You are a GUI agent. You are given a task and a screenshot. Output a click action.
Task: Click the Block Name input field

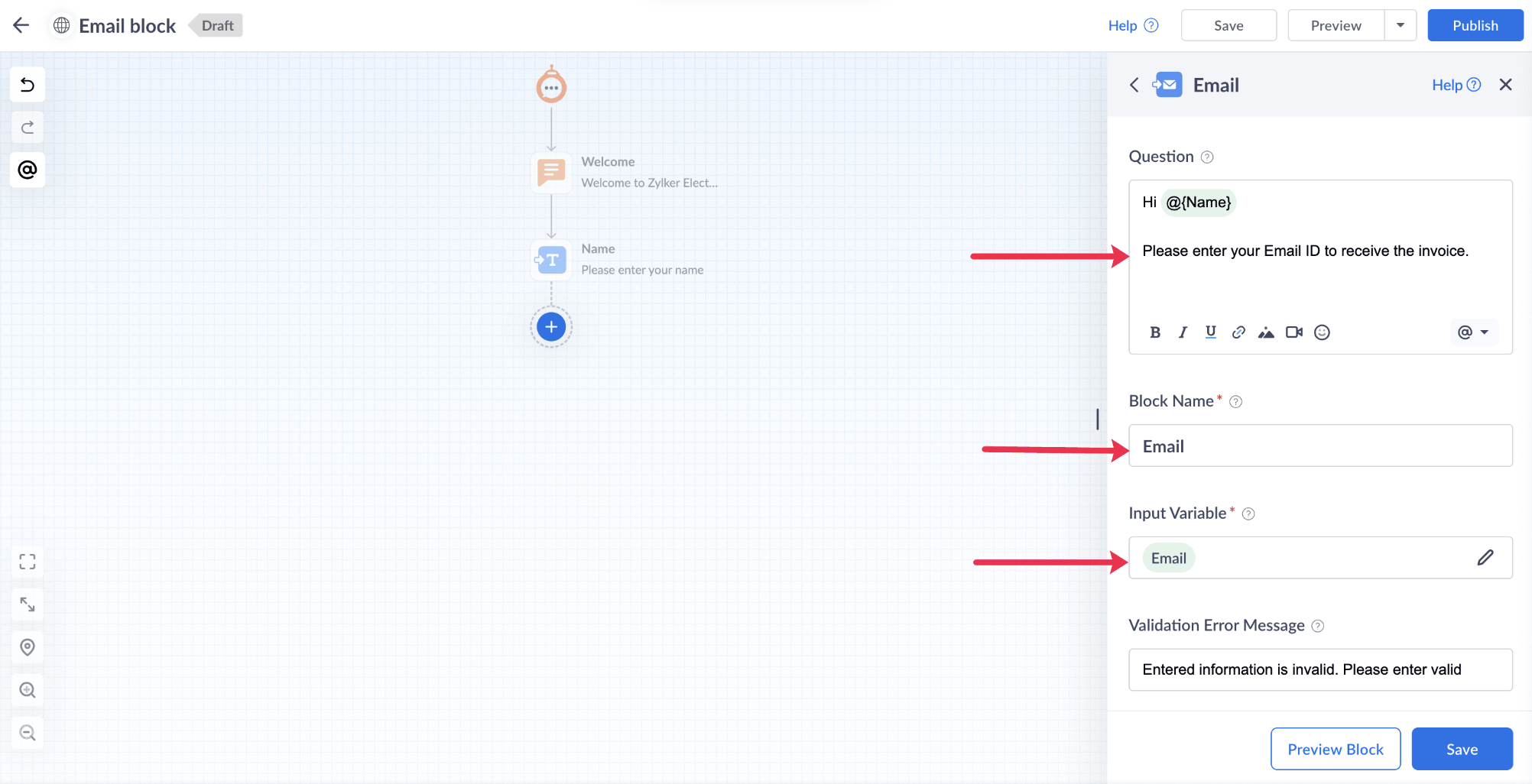pyautogui.click(x=1320, y=445)
